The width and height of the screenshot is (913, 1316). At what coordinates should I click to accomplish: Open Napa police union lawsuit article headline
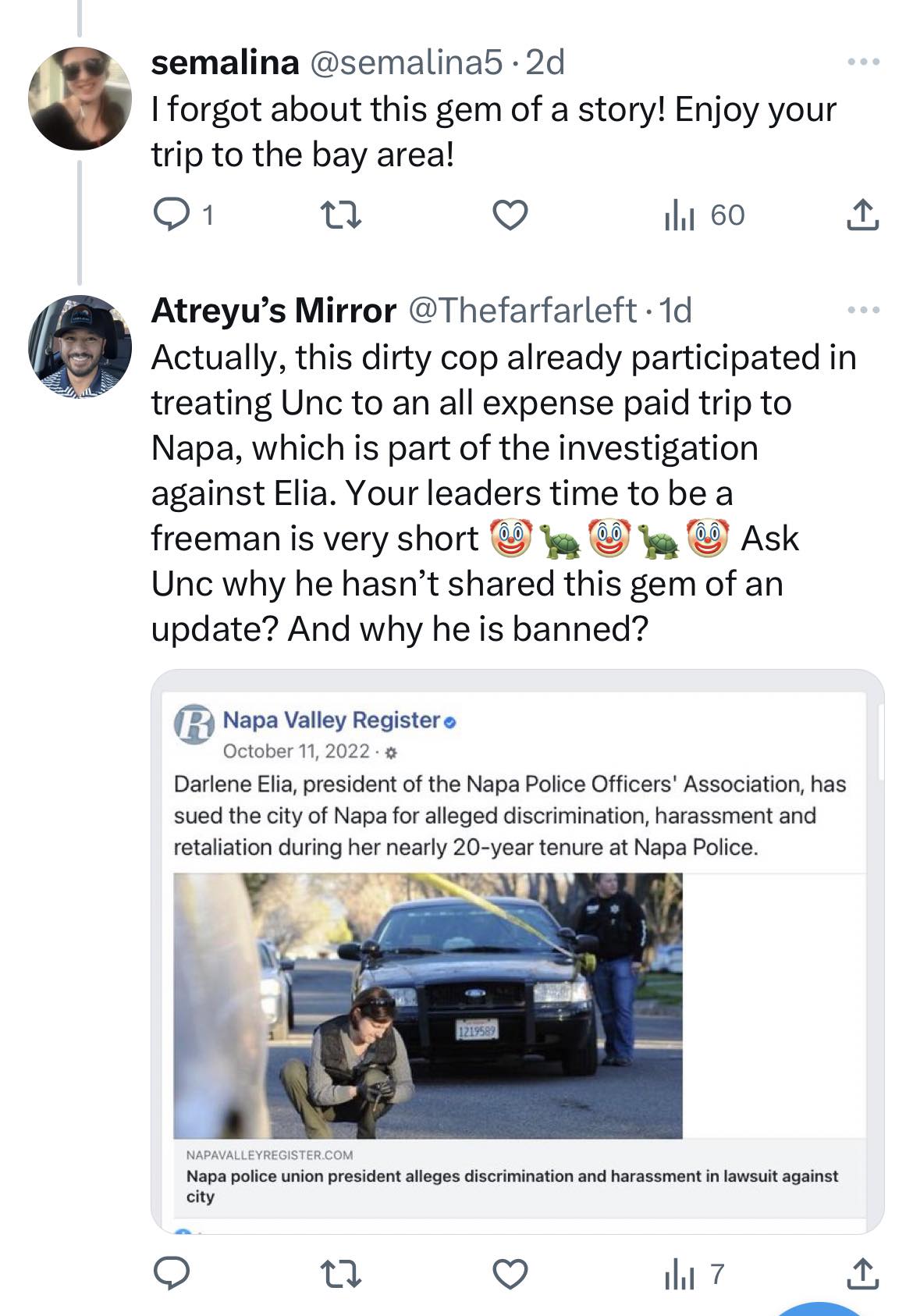point(511,1186)
